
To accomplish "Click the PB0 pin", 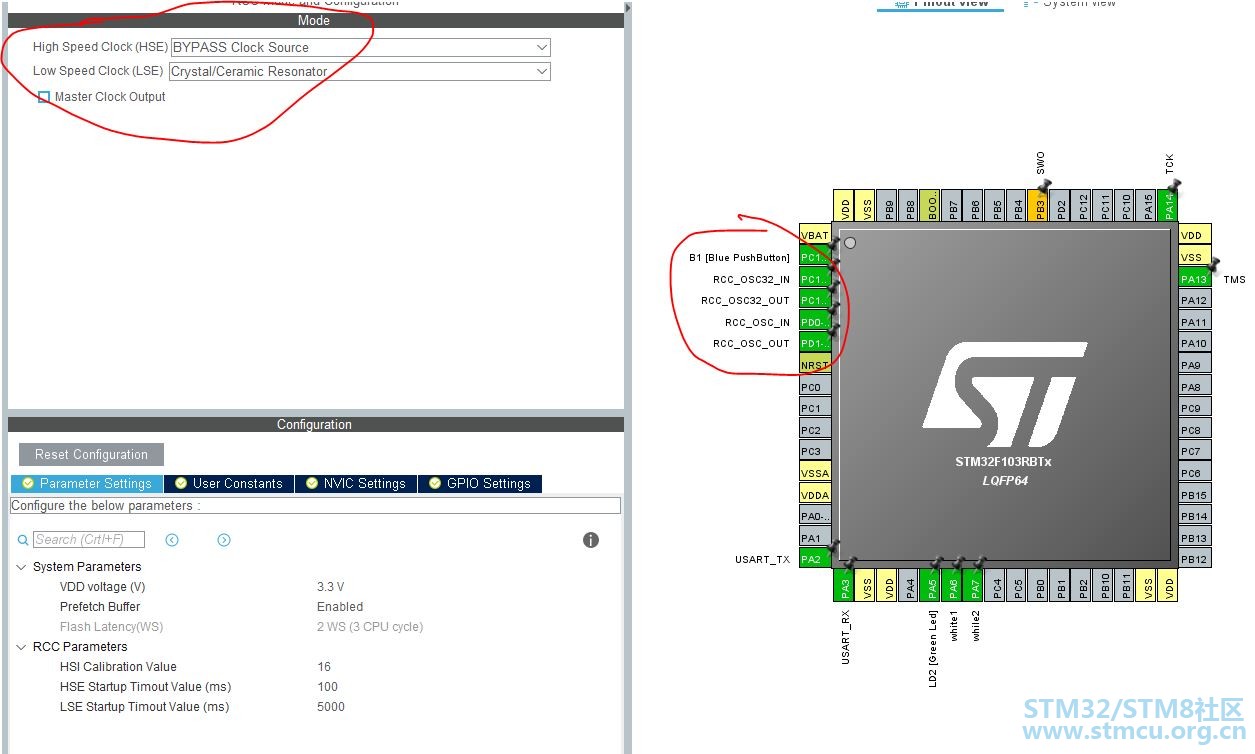I will 1040,585.
